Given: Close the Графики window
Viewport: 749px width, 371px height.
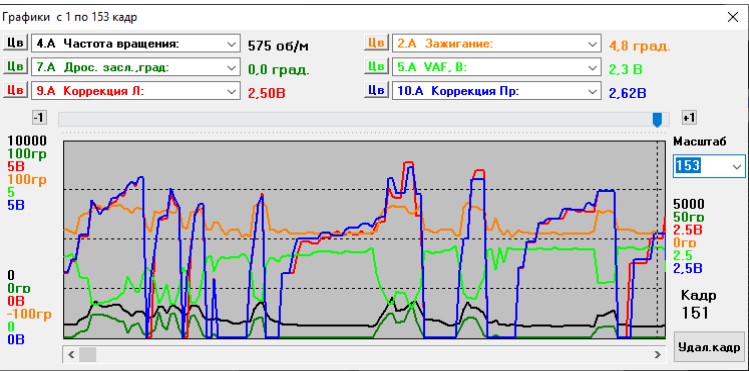Looking at the screenshot, I should click(x=733, y=18).
